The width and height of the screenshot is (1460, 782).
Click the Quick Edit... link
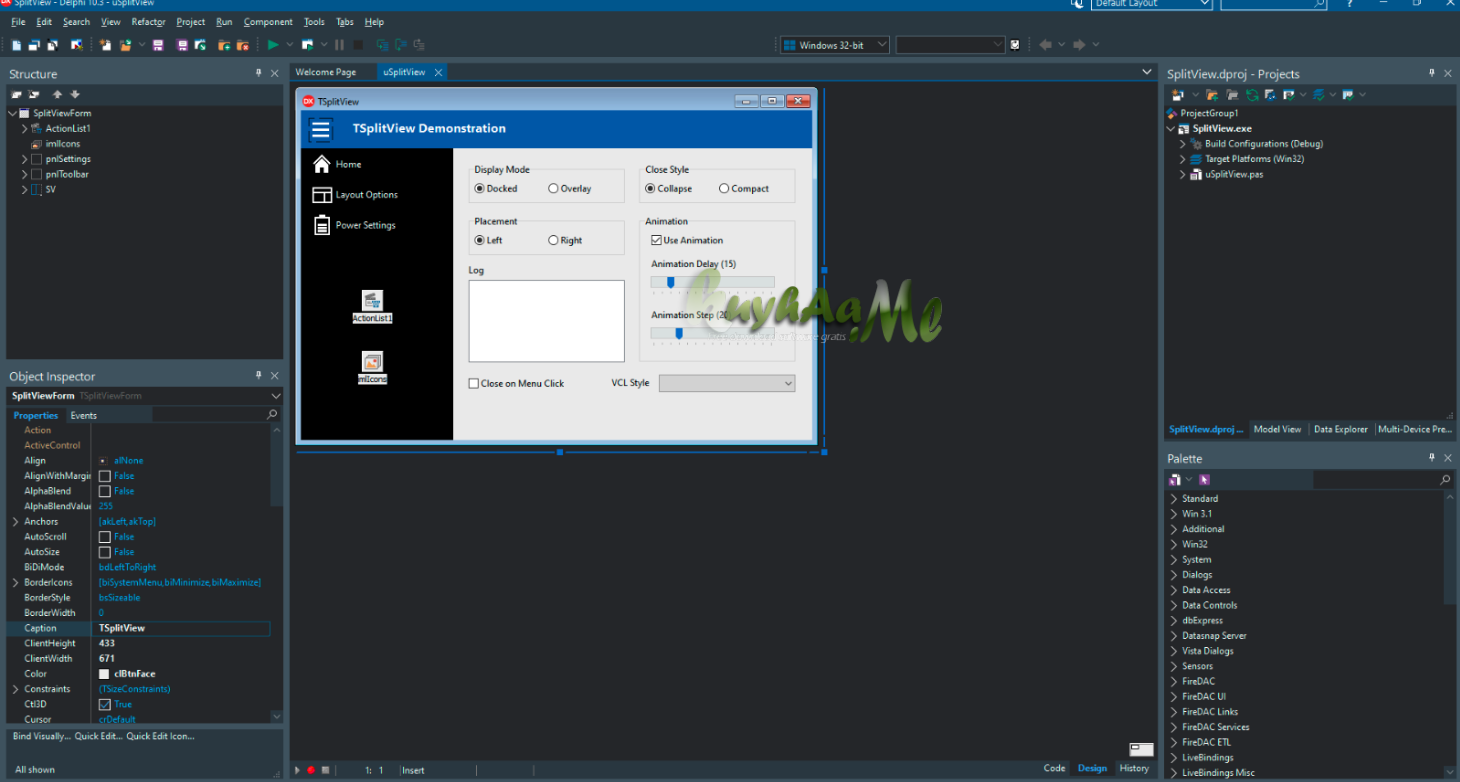click(x=98, y=736)
